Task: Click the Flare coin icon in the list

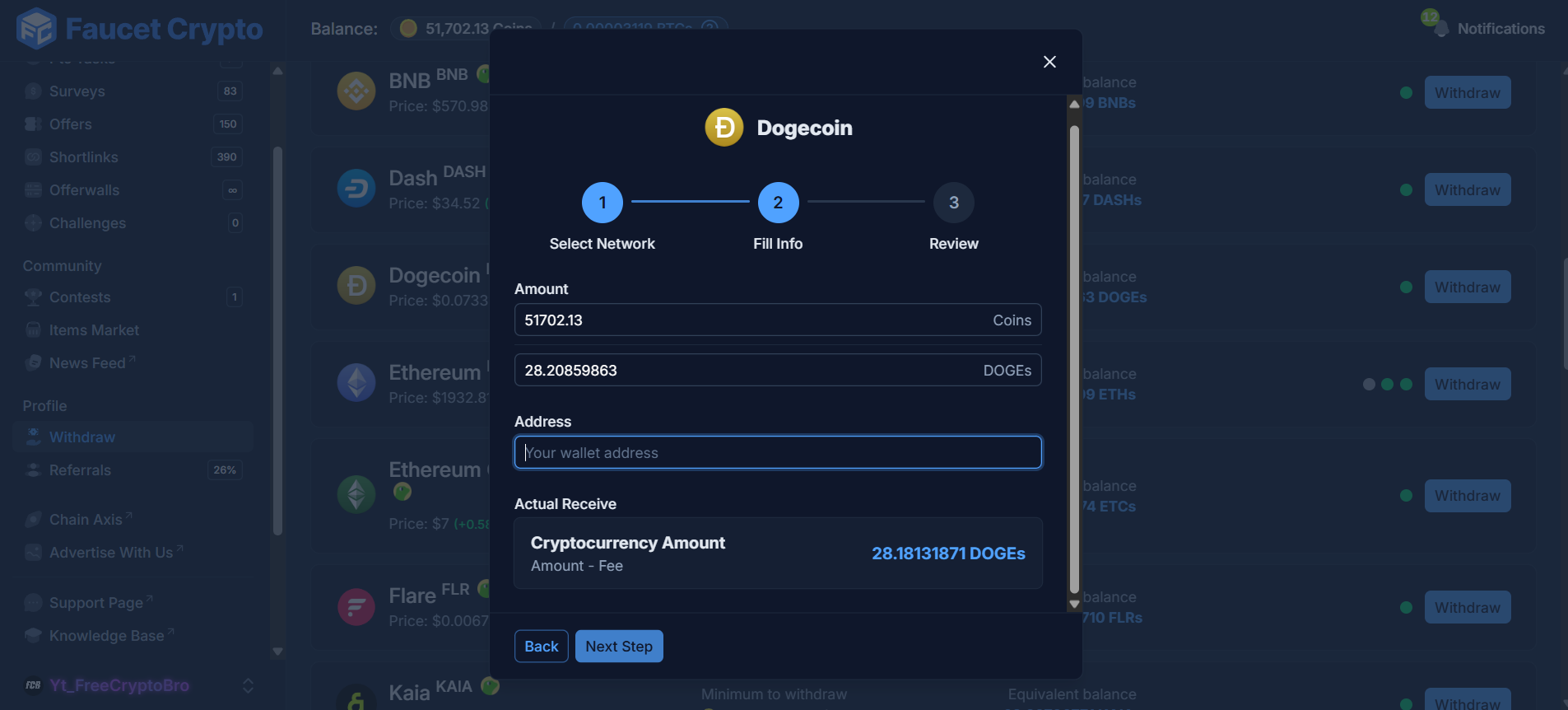Action: (356, 607)
